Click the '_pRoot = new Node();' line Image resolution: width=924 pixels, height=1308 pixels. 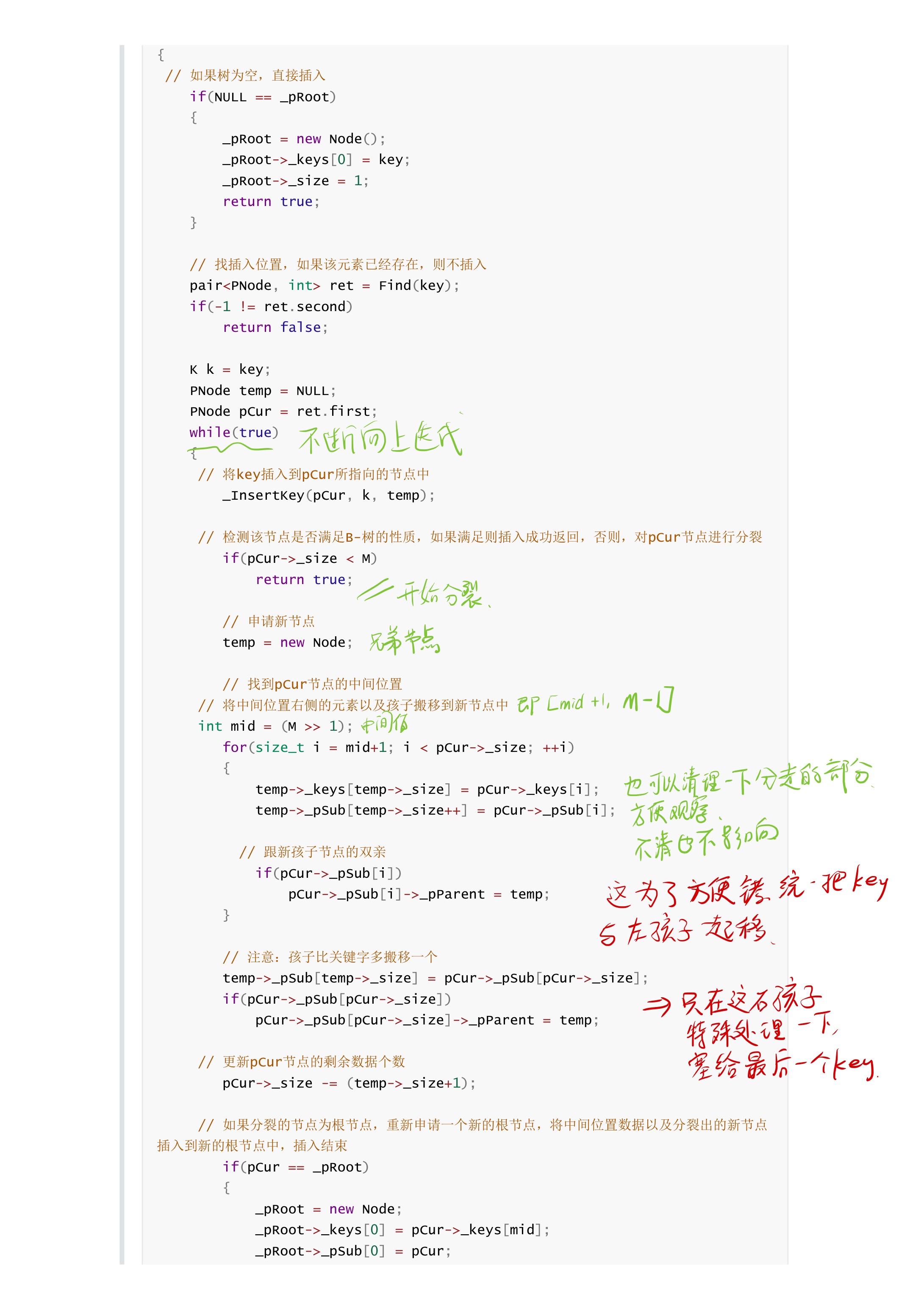tap(303, 139)
